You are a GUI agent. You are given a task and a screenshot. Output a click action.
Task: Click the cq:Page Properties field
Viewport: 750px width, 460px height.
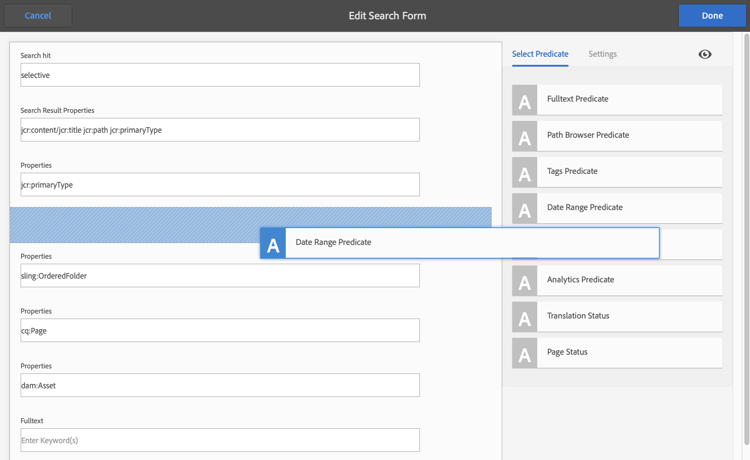tap(220, 330)
